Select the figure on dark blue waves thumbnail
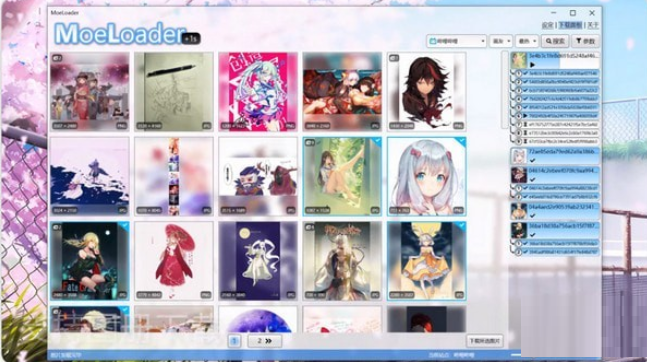This screenshot has width=647, height=362. pos(90,176)
